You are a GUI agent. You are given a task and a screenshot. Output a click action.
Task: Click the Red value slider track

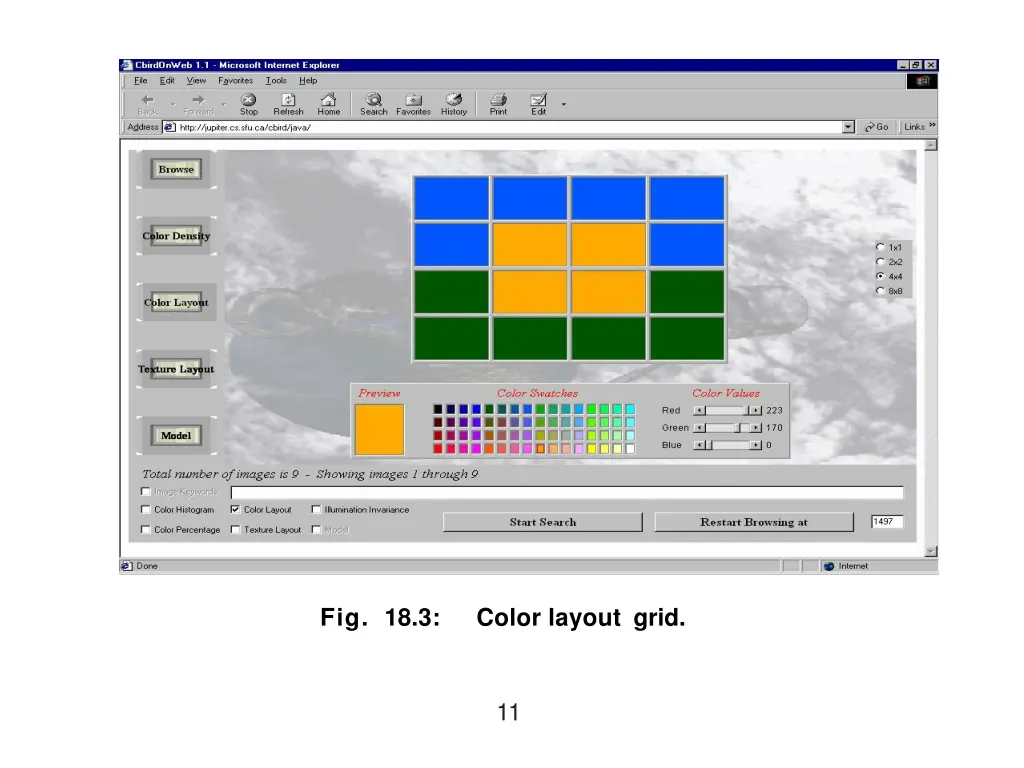[x=727, y=410]
